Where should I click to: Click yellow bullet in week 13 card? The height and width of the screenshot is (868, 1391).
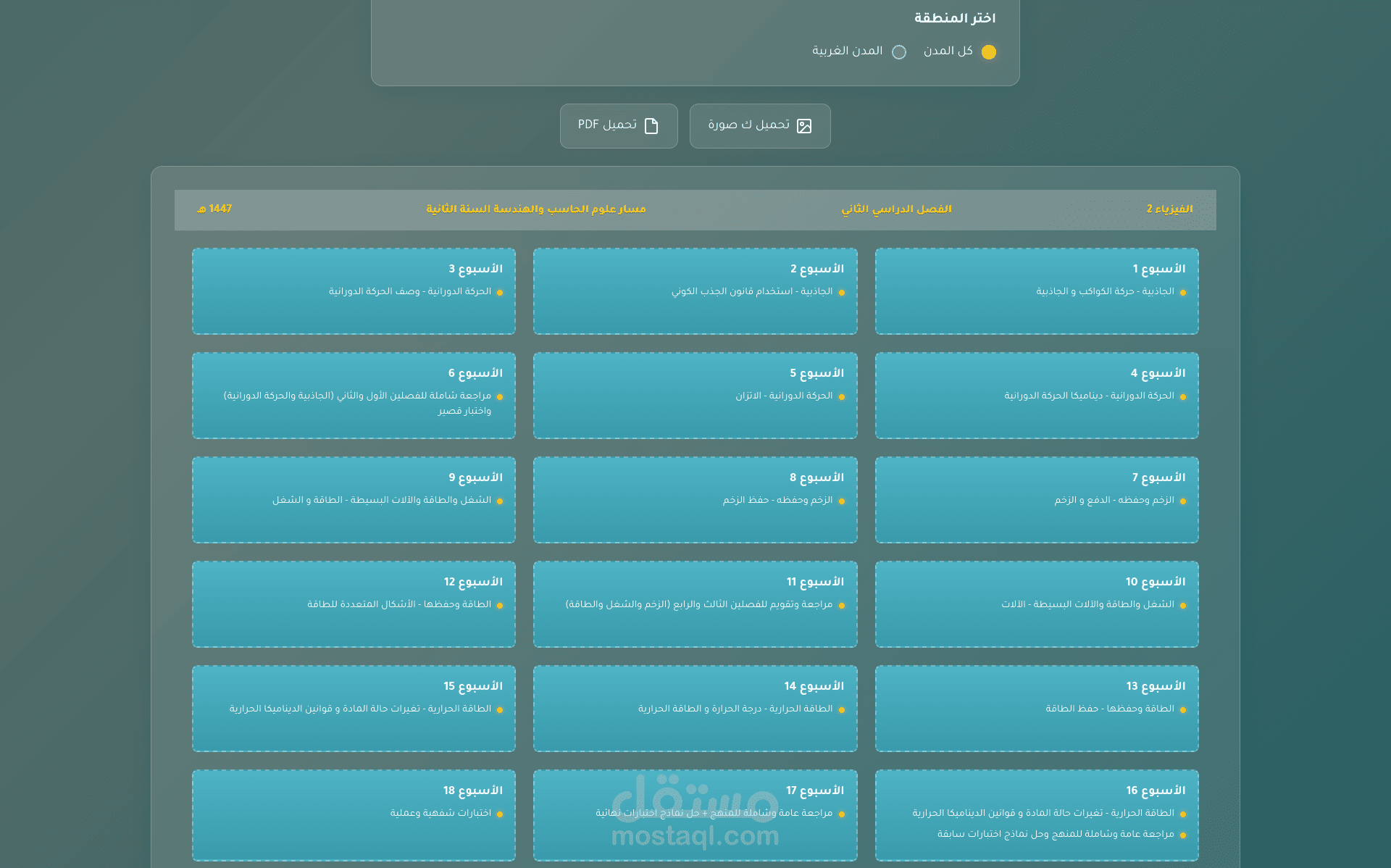tap(1183, 710)
